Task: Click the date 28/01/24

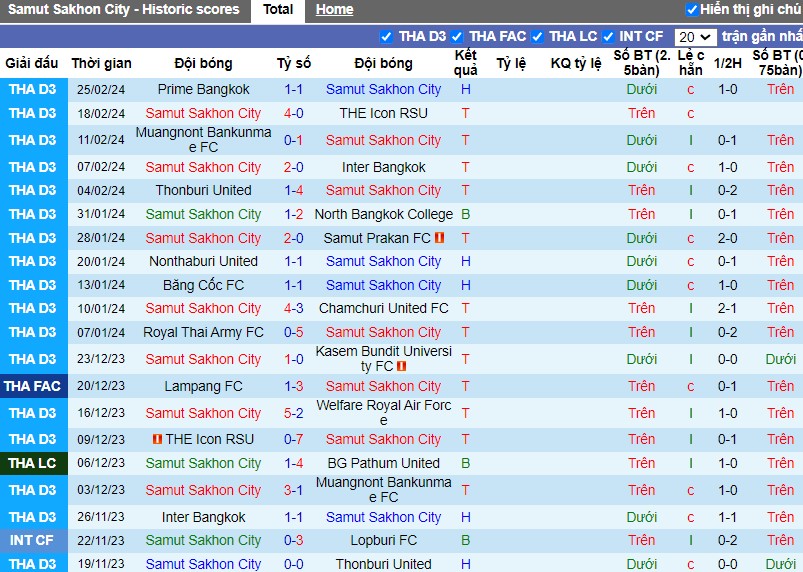Action: 101,238
